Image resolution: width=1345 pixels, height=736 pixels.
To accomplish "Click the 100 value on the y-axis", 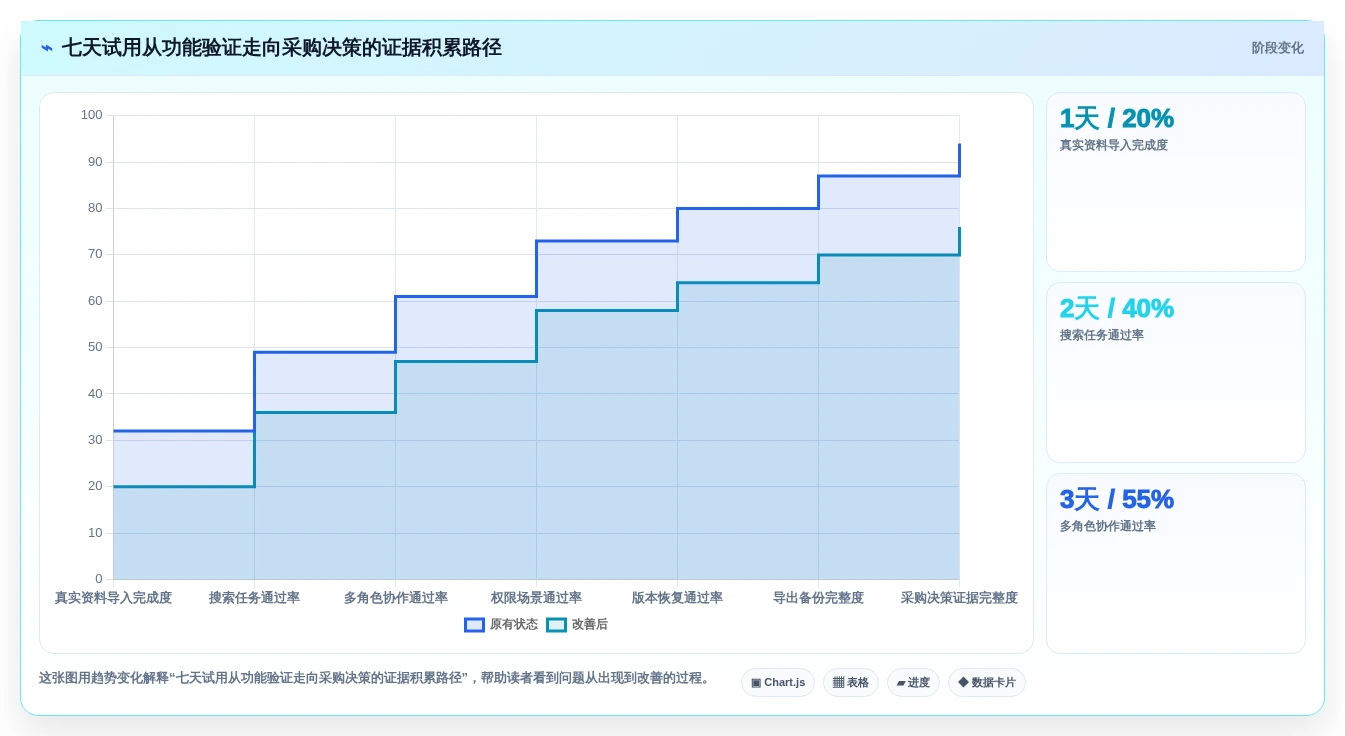I will (x=92, y=115).
